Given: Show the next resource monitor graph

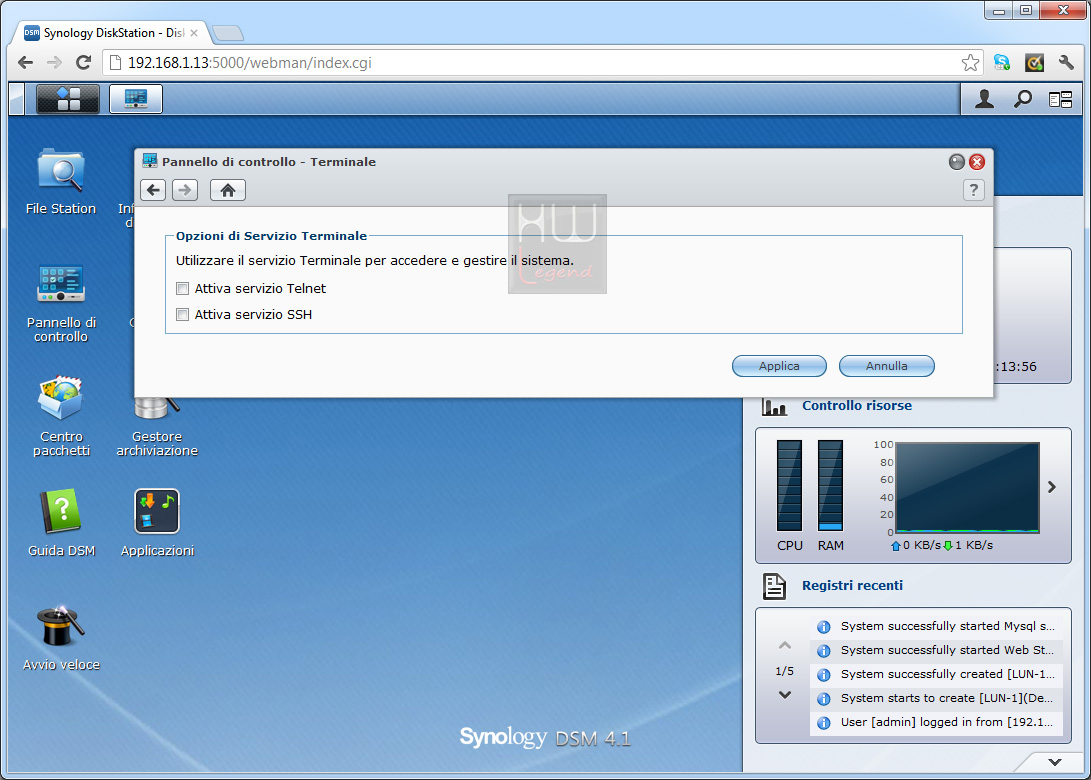Looking at the screenshot, I should 1052,487.
